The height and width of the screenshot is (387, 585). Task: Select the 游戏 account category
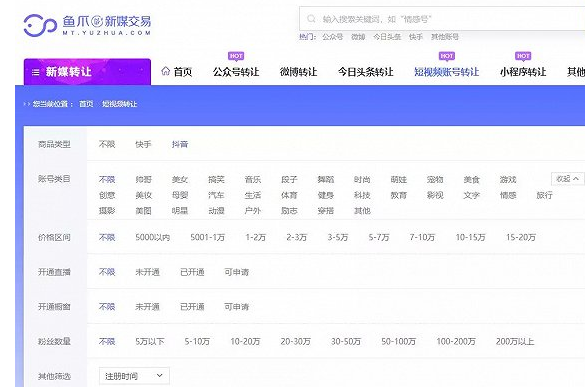coord(508,179)
